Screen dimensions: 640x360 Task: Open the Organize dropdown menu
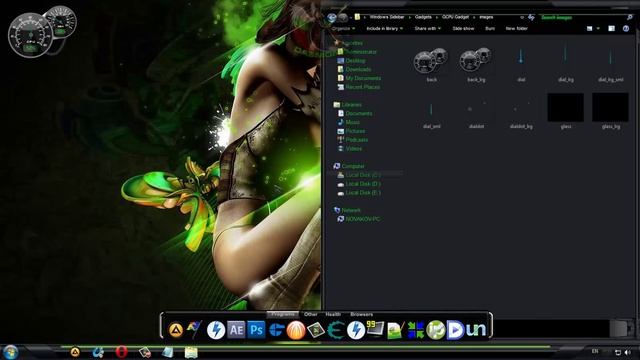(343, 29)
